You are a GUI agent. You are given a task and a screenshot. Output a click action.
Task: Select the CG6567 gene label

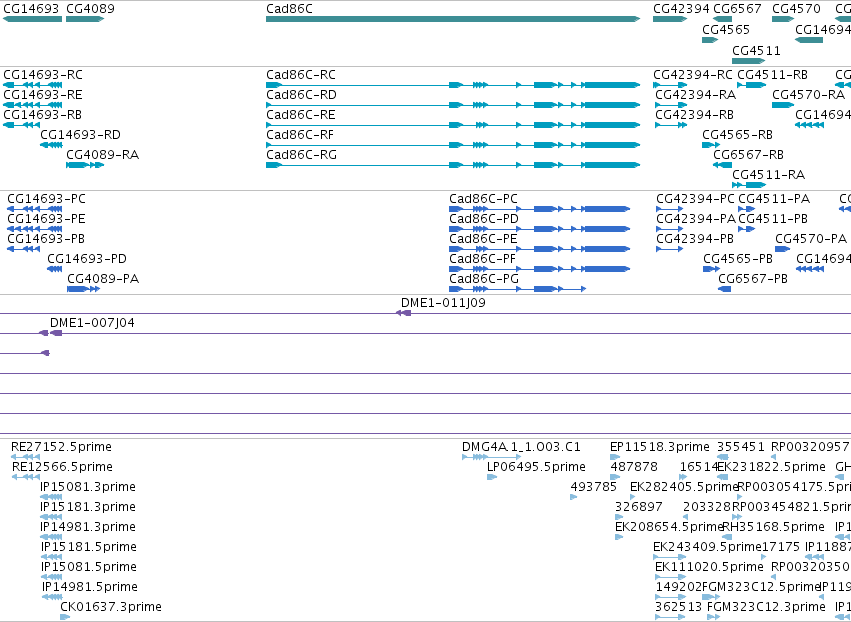click(737, 9)
